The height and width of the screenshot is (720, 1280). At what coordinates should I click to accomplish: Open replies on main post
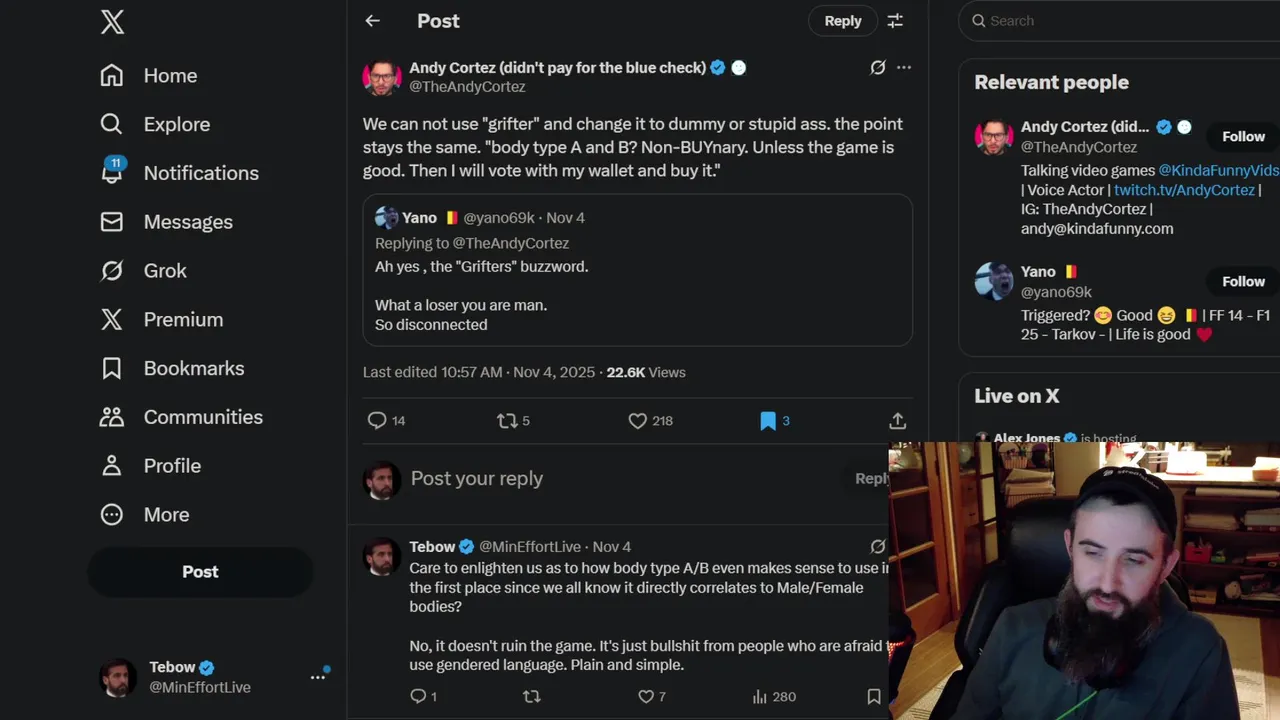point(377,421)
